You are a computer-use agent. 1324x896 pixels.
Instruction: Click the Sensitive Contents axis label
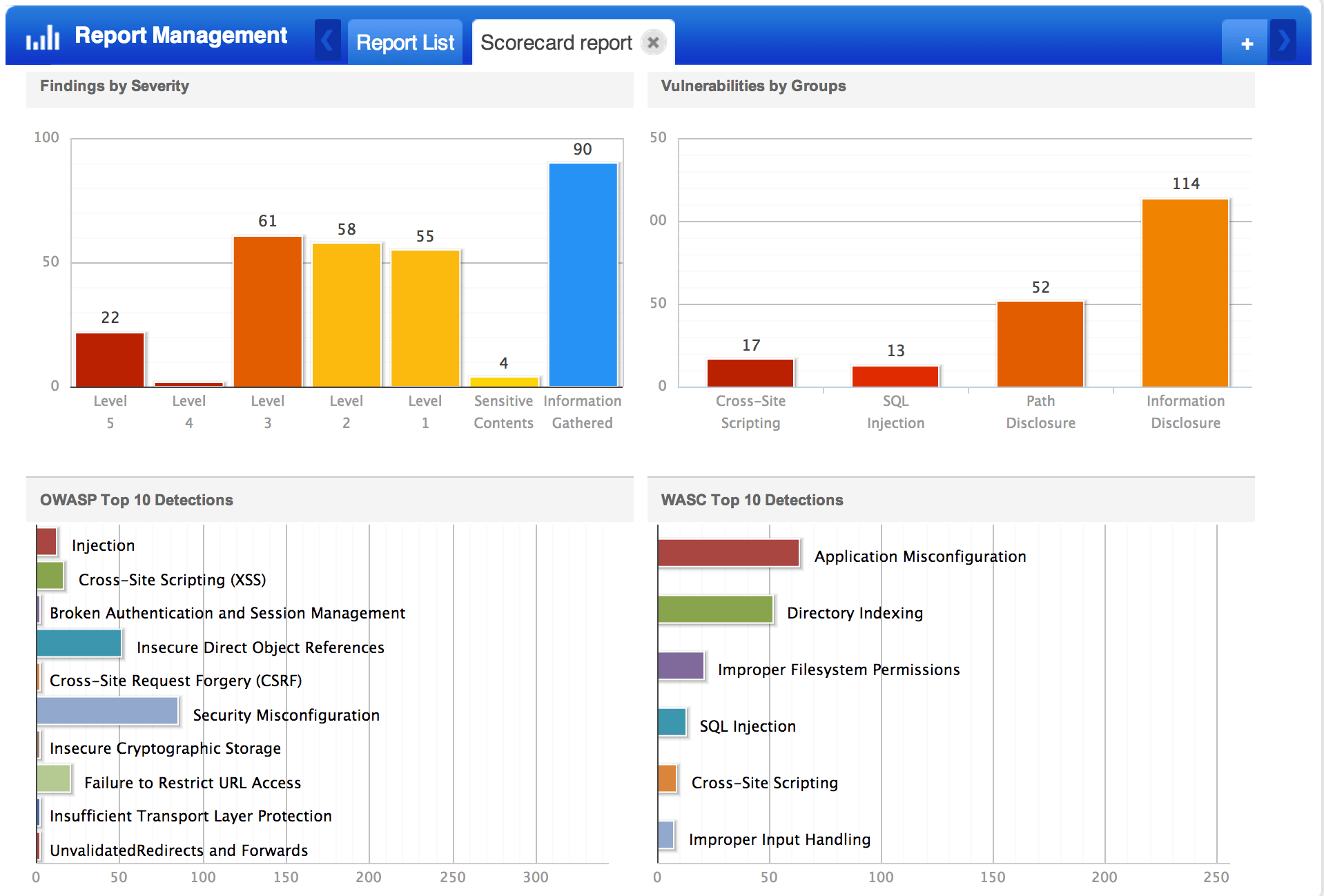504,411
